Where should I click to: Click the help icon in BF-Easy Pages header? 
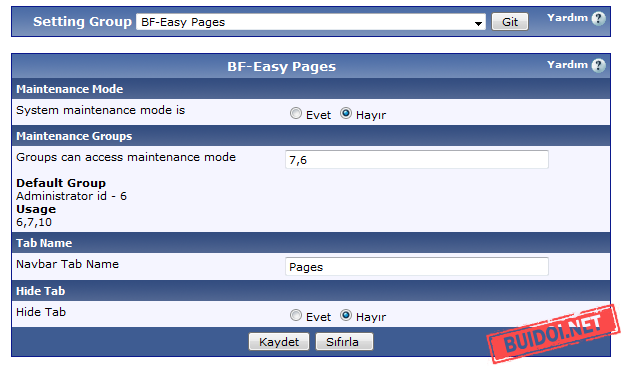pos(598,65)
